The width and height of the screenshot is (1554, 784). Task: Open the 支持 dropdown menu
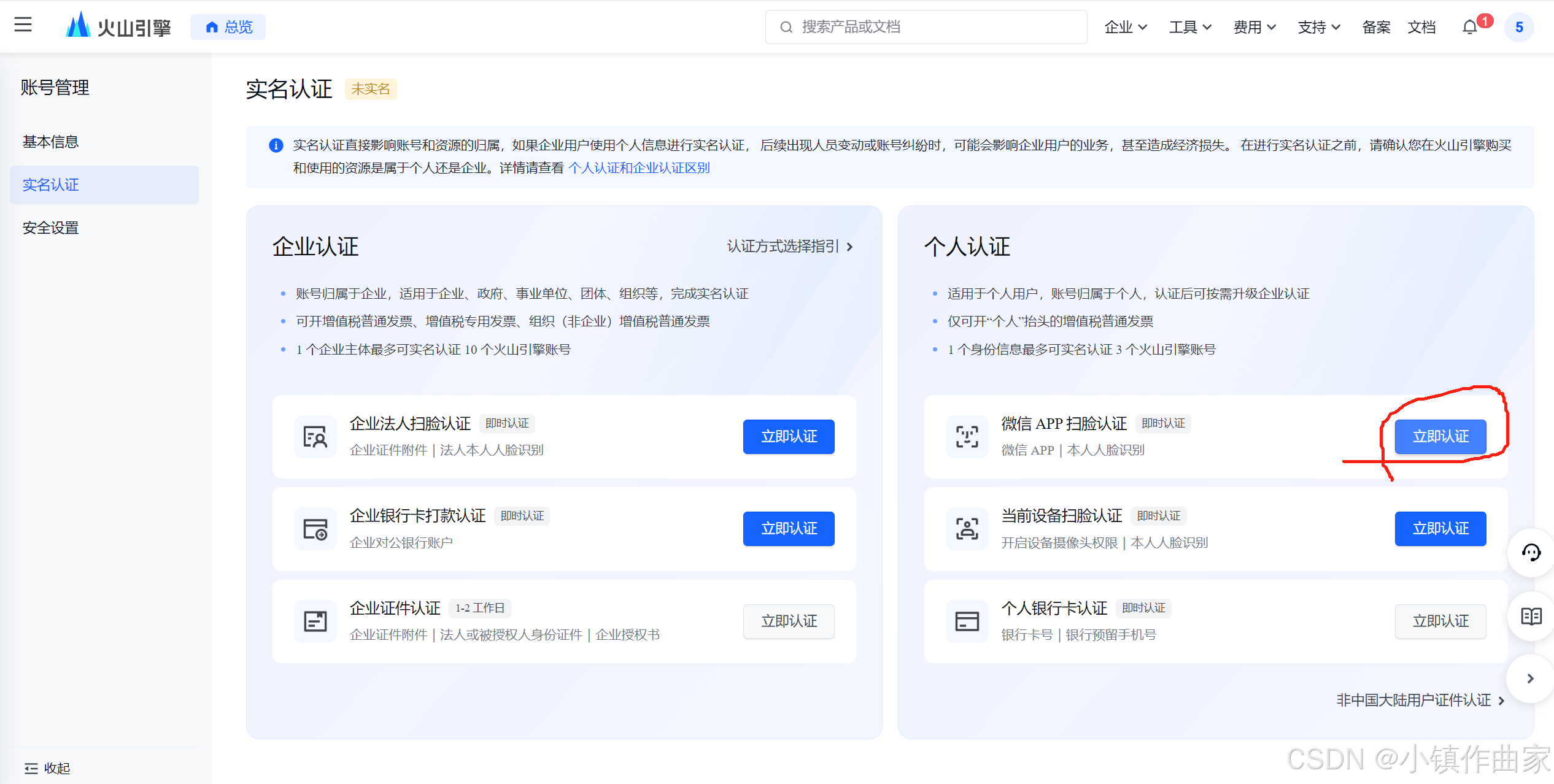click(x=1318, y=28)
